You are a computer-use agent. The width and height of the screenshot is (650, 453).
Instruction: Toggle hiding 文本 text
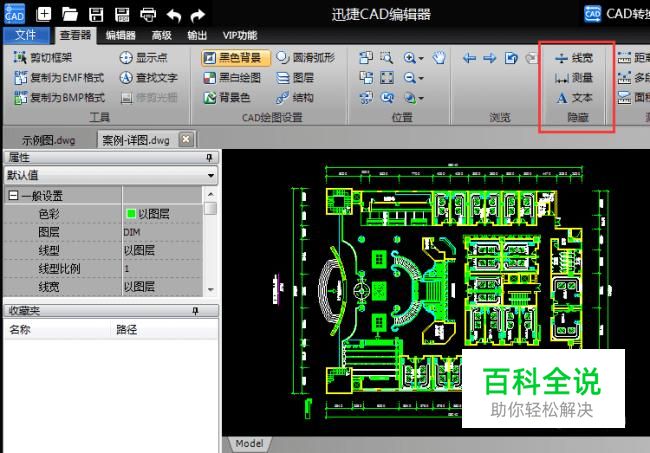click(x=574, y=98)
